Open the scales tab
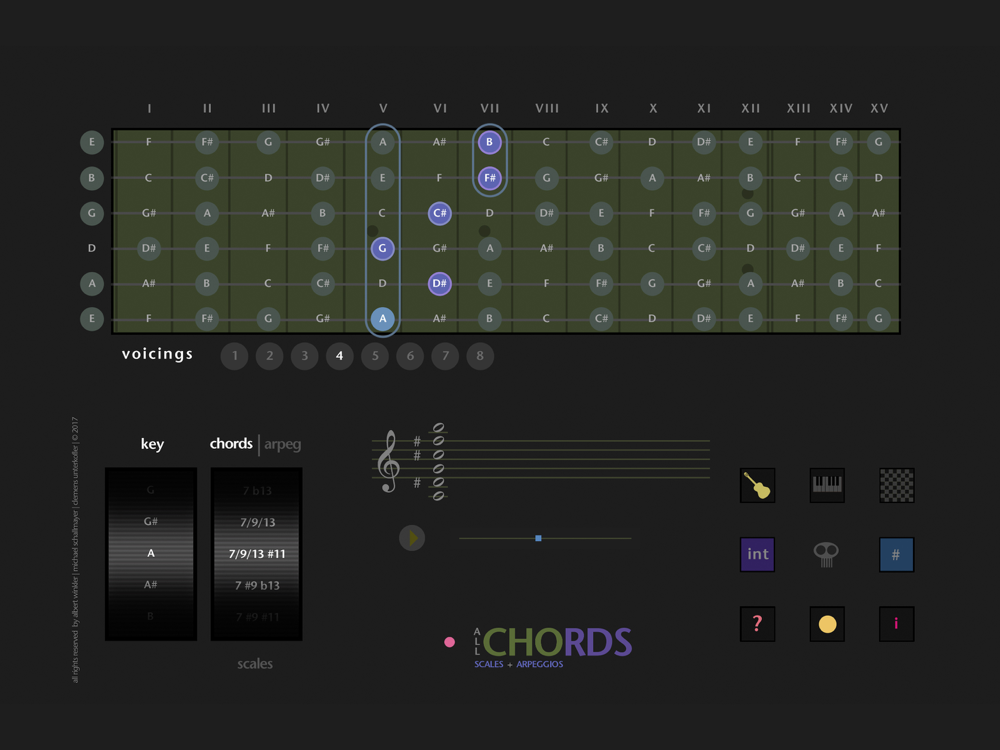Screen dimensions: 1000x750 (x=255, y=663)
